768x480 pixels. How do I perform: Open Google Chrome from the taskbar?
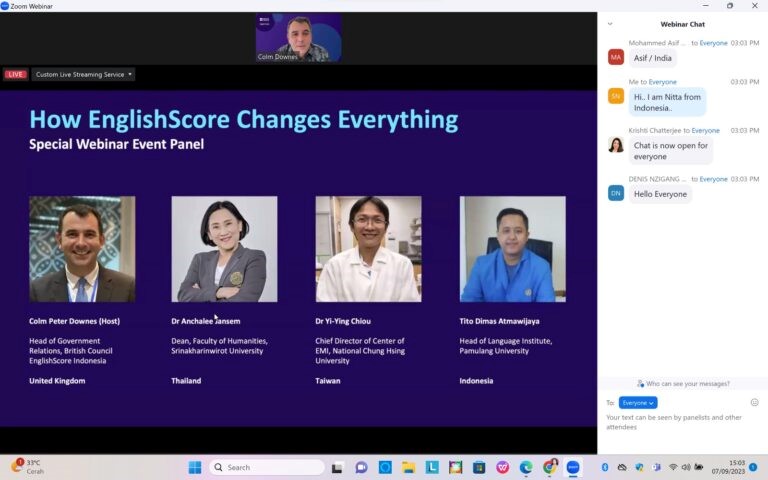pos(550,467)
